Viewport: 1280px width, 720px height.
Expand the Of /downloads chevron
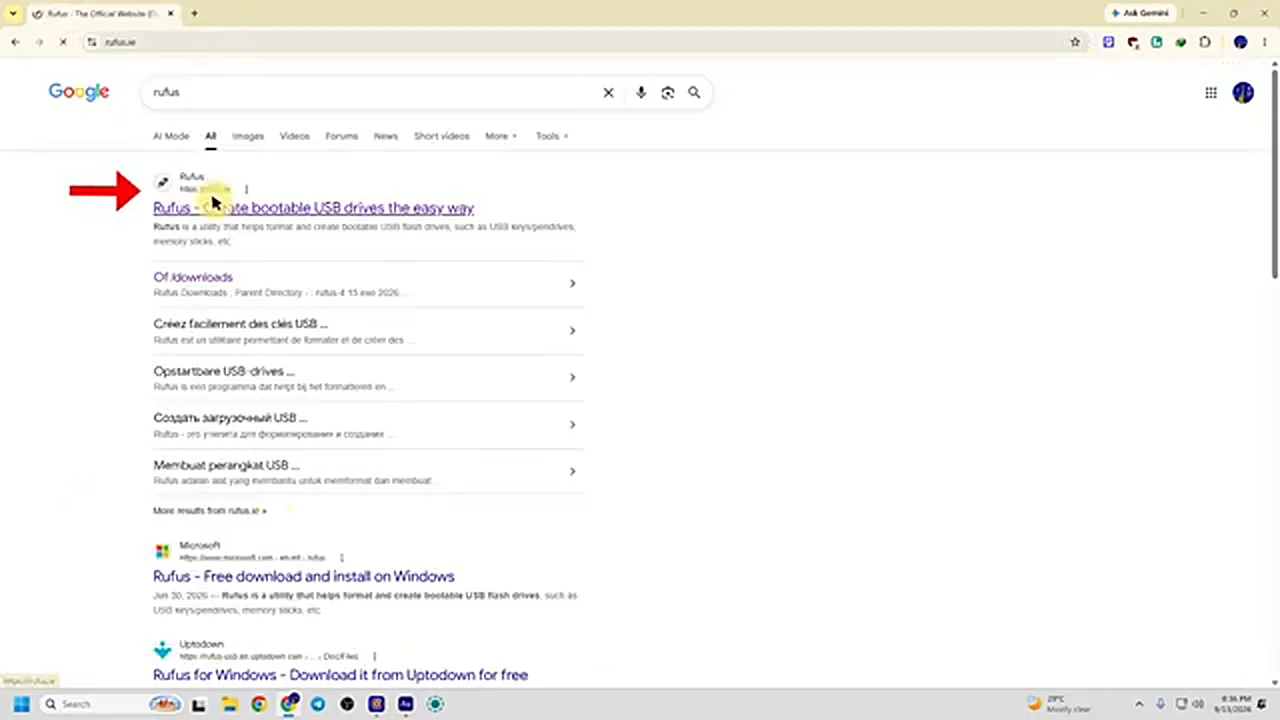(x=572, y=284)
